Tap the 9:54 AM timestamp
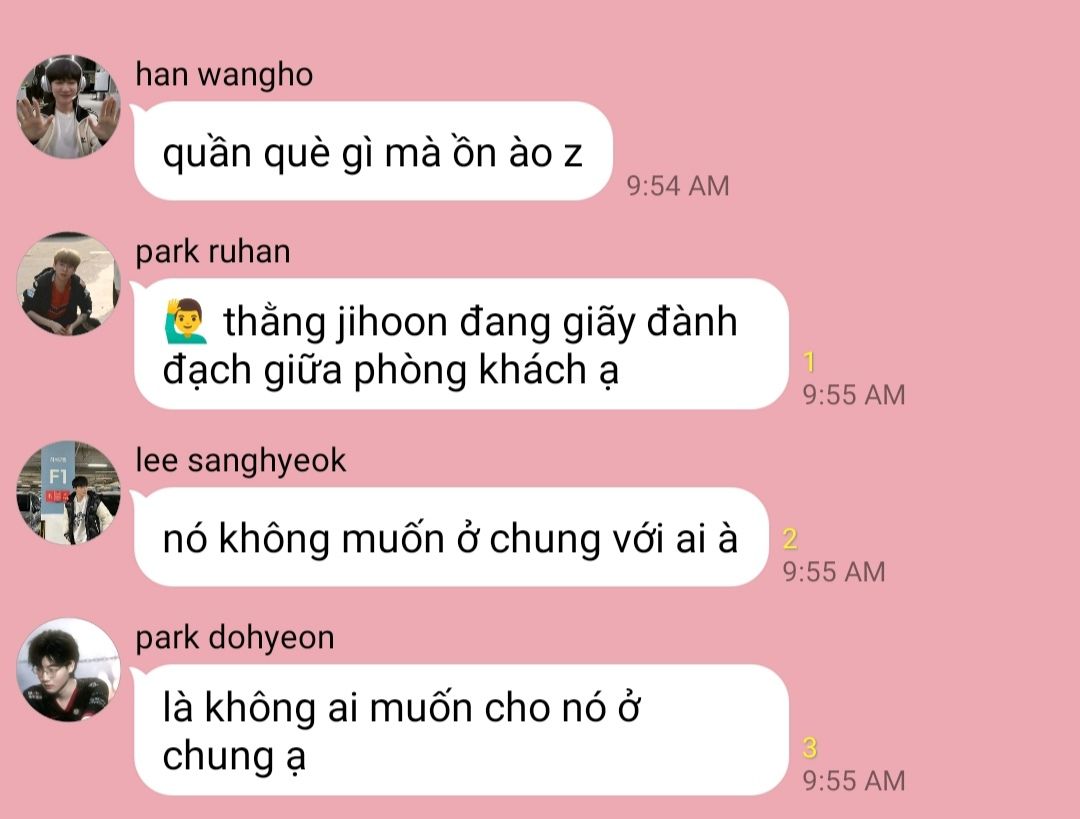Viewport: 1080px width, 819px height. click(x=678, y=186)
